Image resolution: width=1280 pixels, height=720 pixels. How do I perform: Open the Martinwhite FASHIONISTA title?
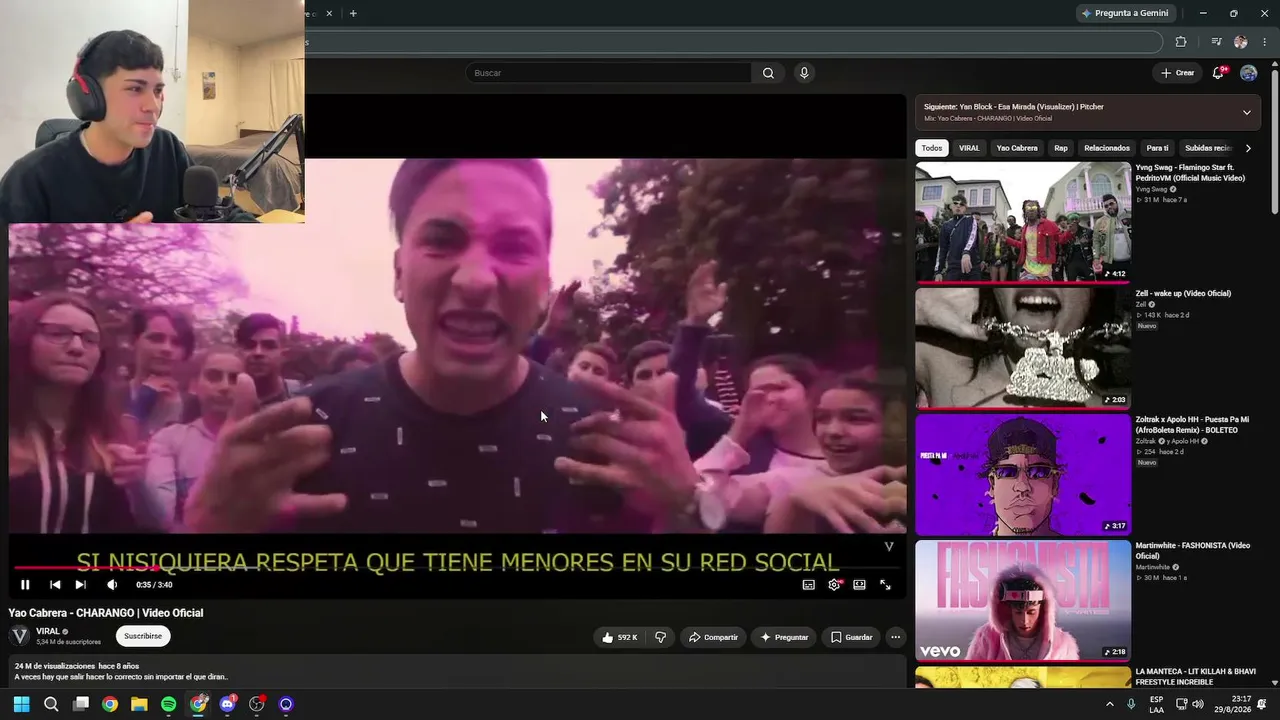click(1192, 551)
